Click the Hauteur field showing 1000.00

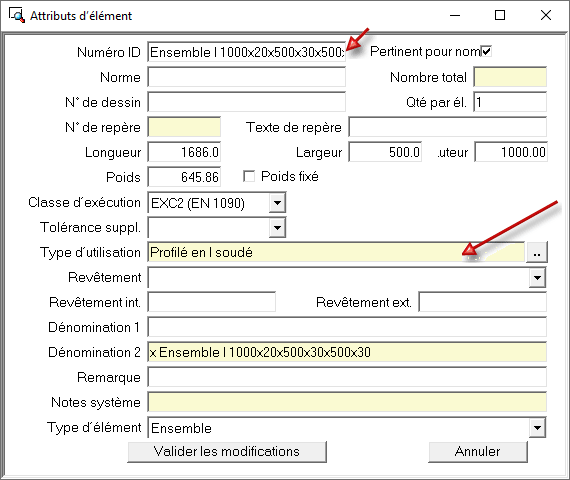(x=511, y=152)
